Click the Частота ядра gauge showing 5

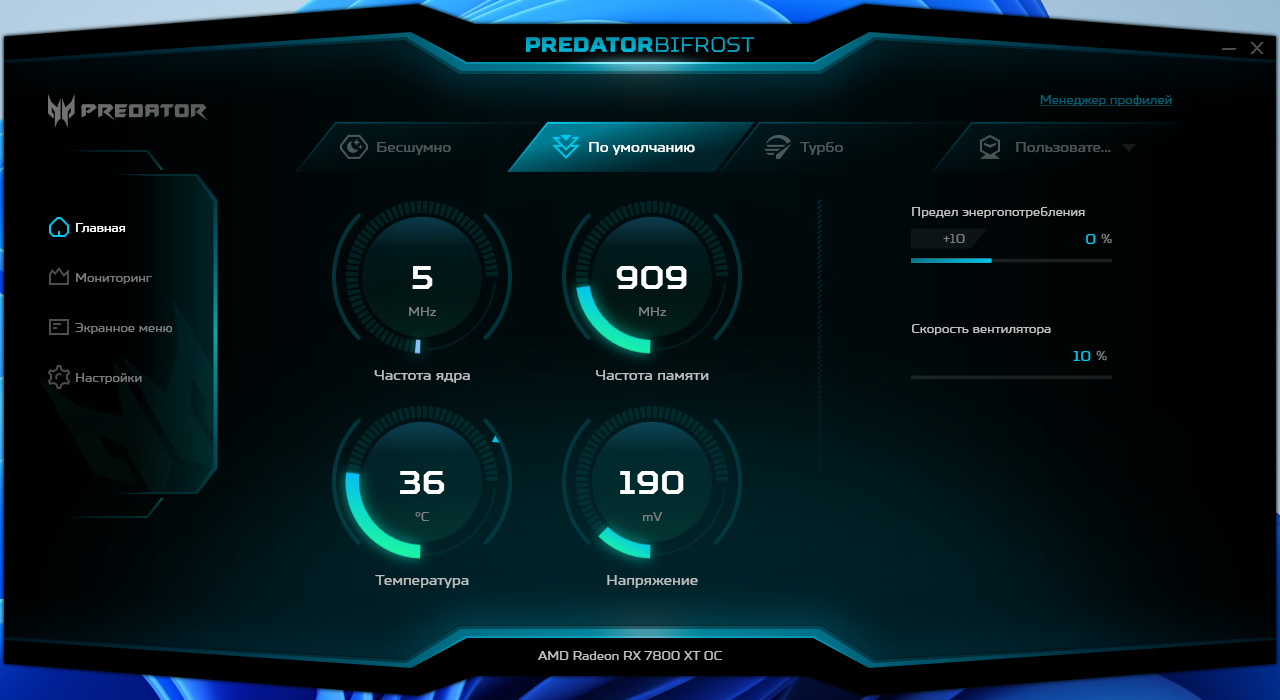(x=422, y=277)
